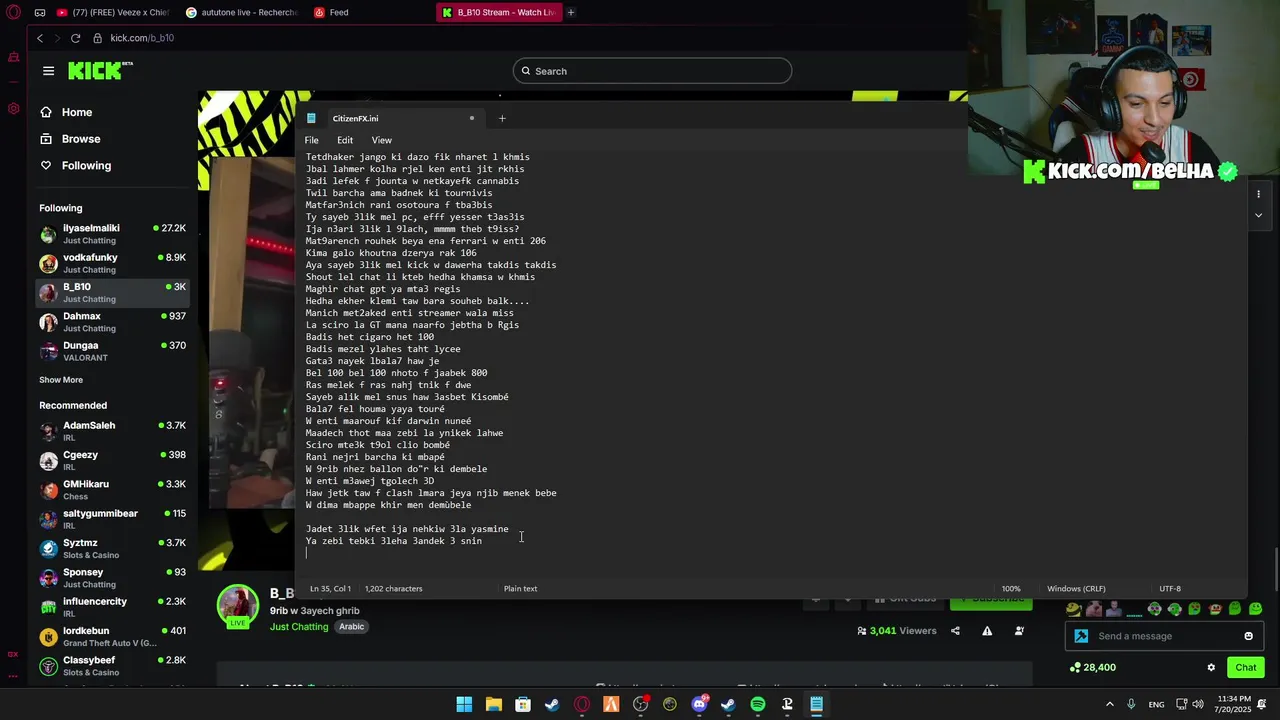The image size is (1280, 720).
Task: Click the ENG language indicator in tray
Action: [x=1156, y=705]
